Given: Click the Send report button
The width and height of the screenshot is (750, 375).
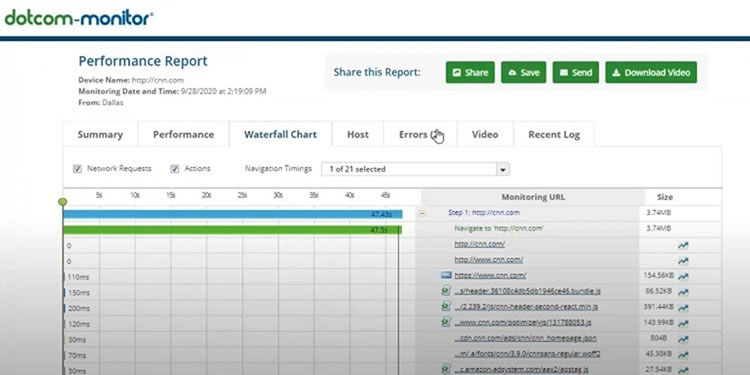Looking at the screenshot, I should click(x=575, y=72).
